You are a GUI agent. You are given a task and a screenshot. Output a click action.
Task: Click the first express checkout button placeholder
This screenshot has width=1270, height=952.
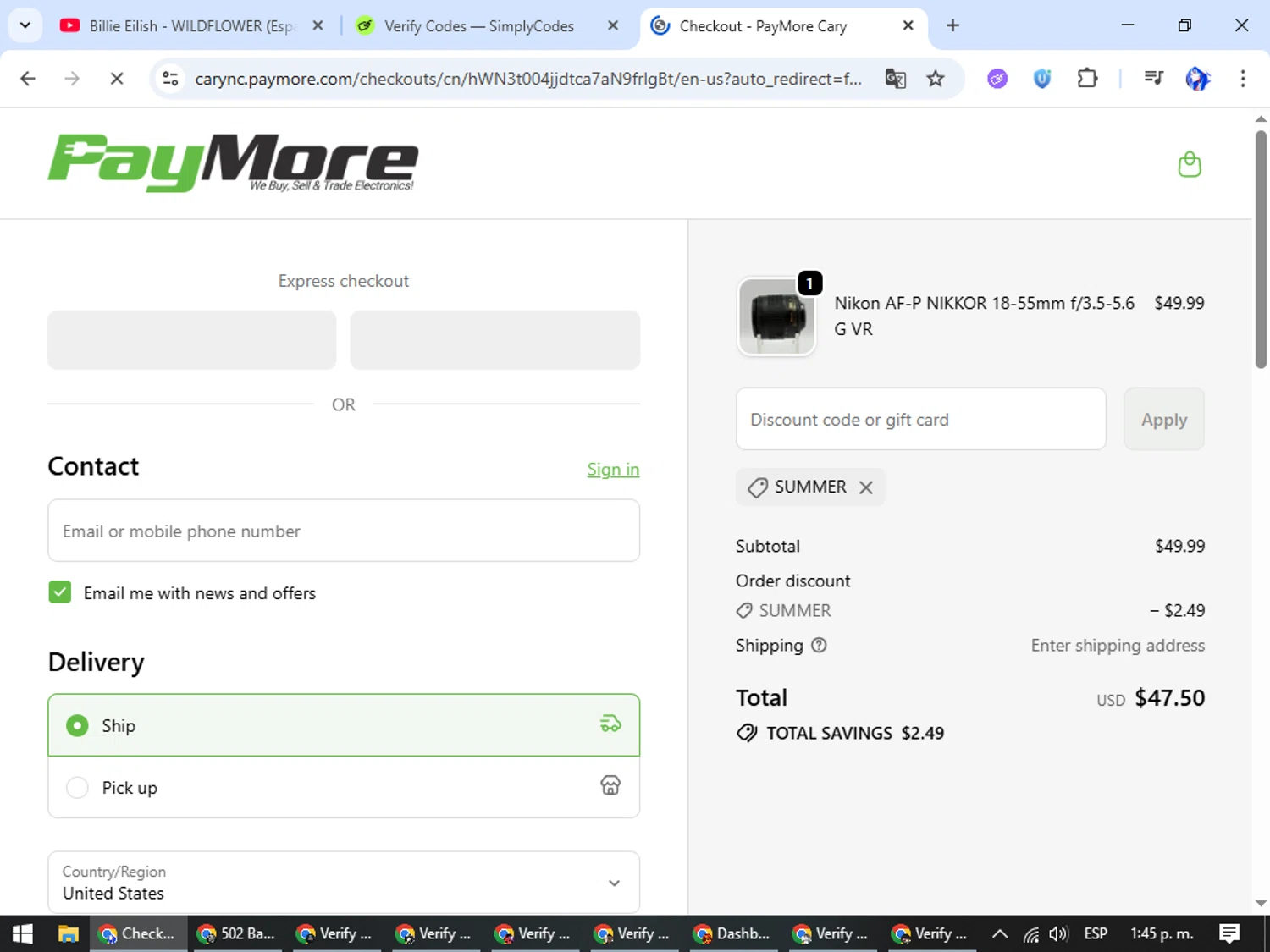coord(192,339)
